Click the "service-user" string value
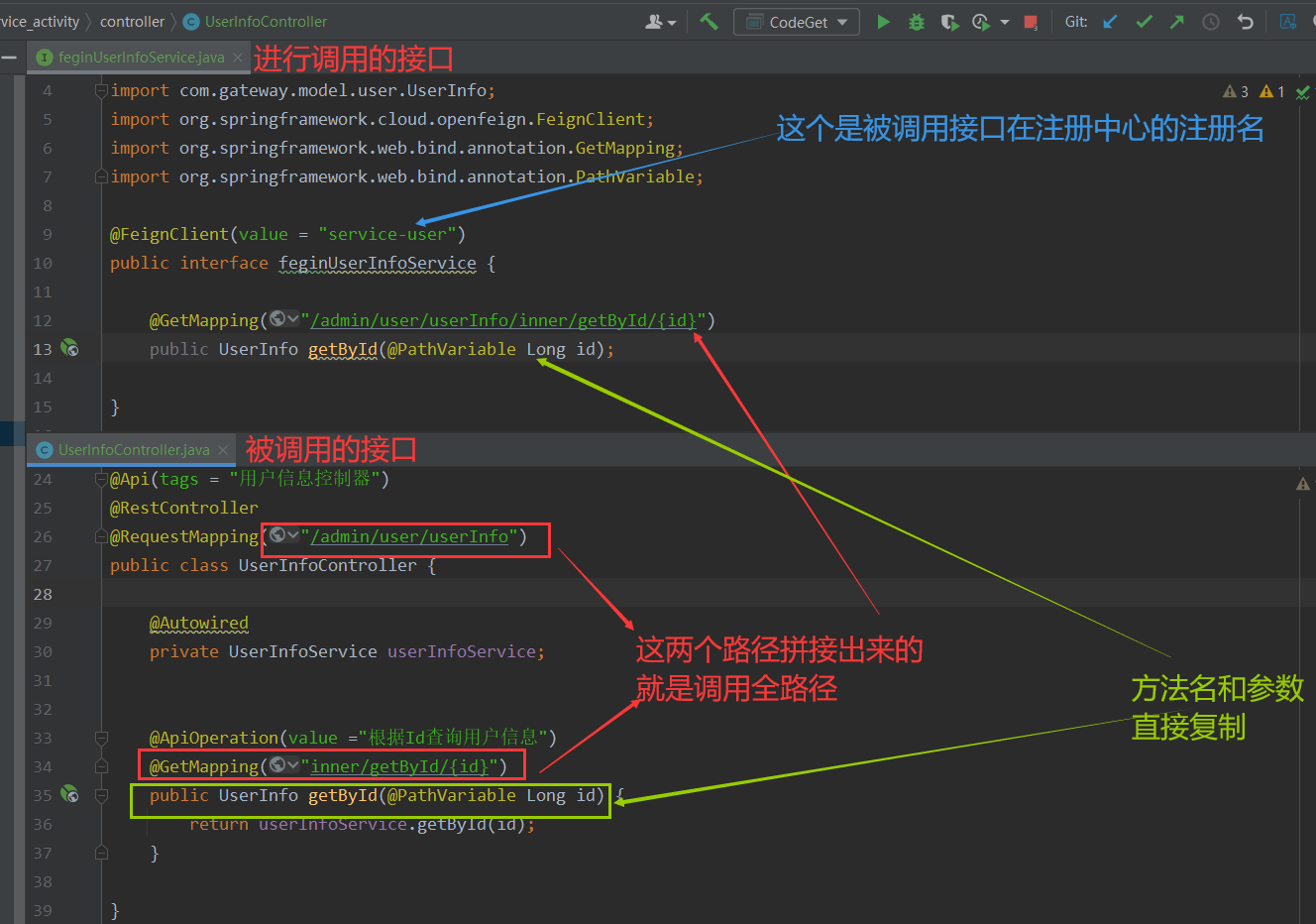 pos(387,234)
